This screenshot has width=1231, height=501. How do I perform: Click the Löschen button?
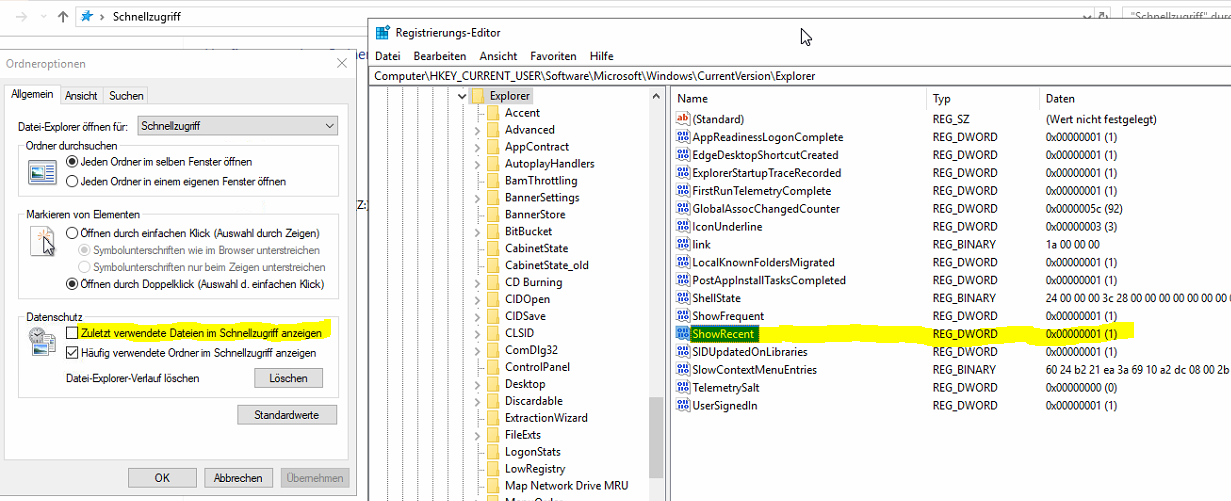(x=288, y=378)
